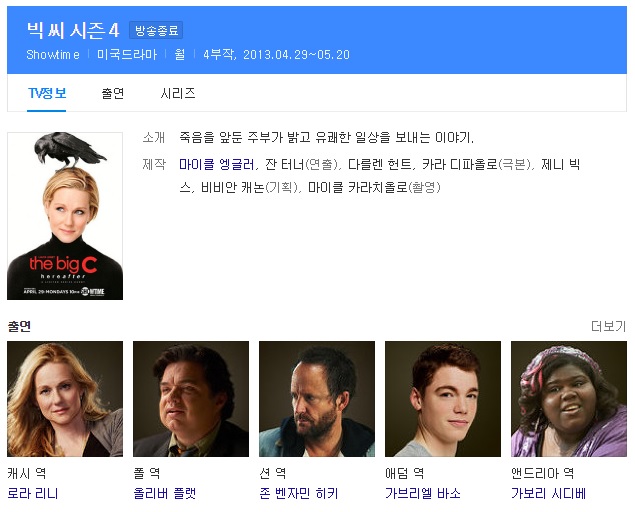Image resolution: width=635 pixels, height=512 pixels.
Task: Switch to the 시리즈 tab
Action: tap(178, 93)
